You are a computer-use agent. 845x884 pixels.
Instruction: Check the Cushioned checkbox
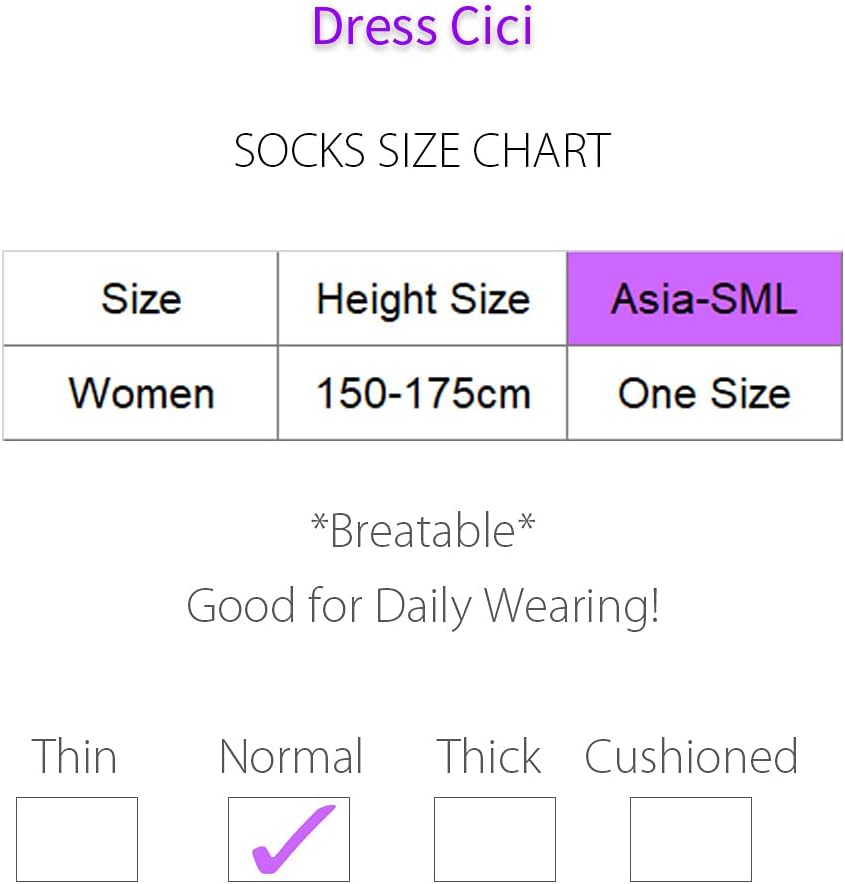click(691, 839)
